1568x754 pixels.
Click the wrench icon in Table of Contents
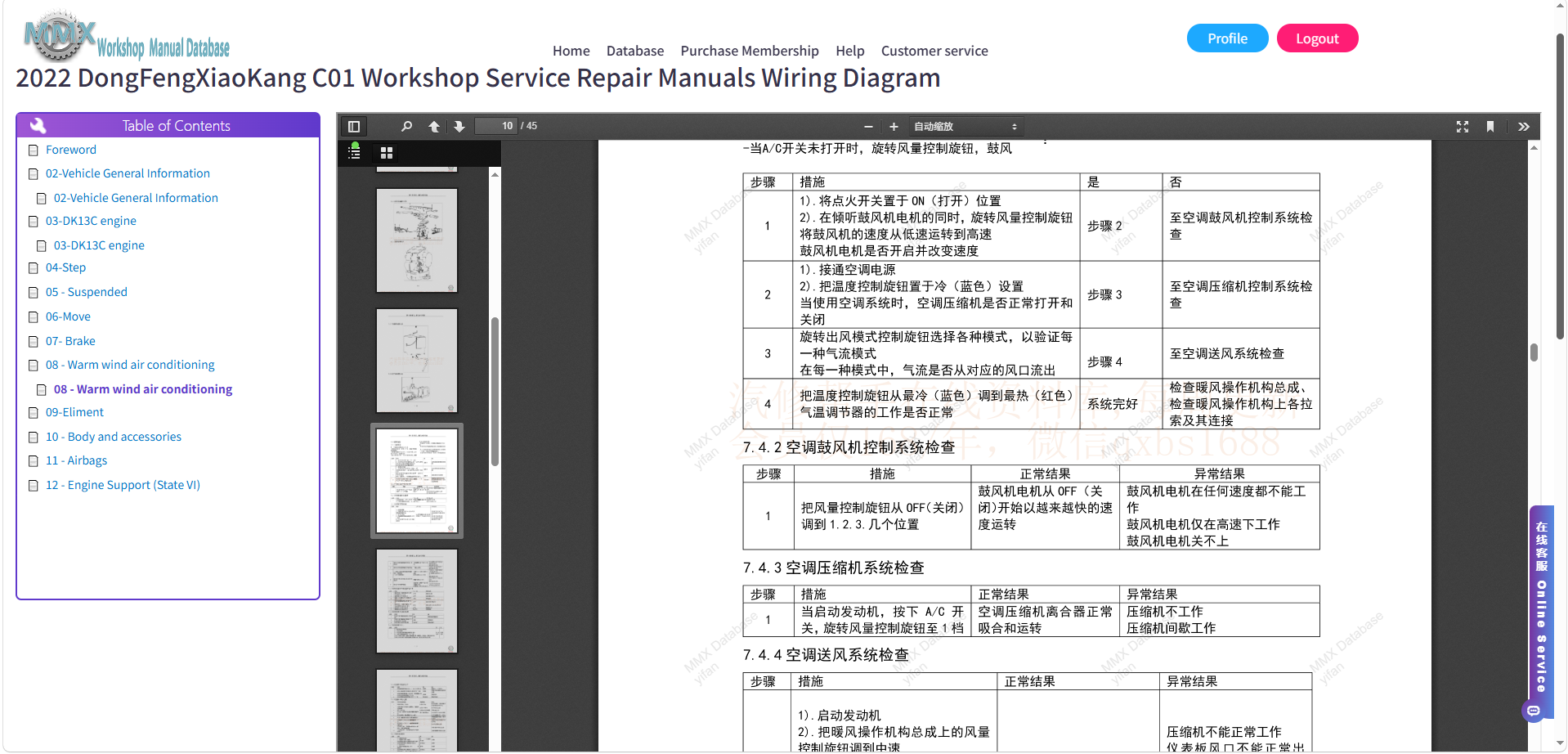(x=38, y=125)
